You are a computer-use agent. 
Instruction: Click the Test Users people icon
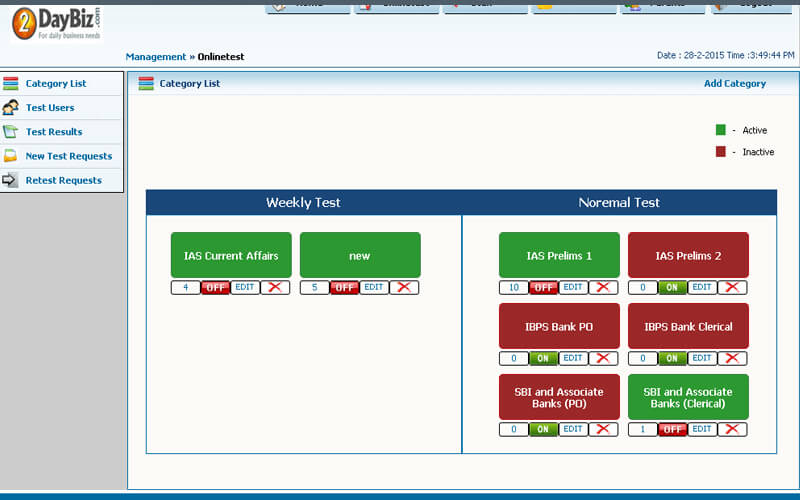tap(11, 107)
